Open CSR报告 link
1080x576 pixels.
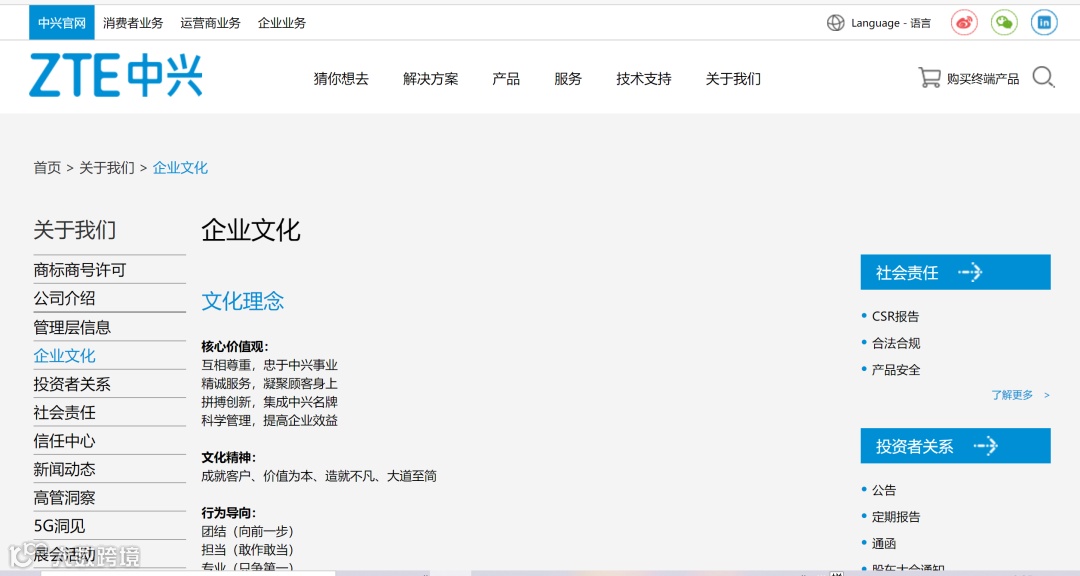pyautogui.click(x=895, y=316)
